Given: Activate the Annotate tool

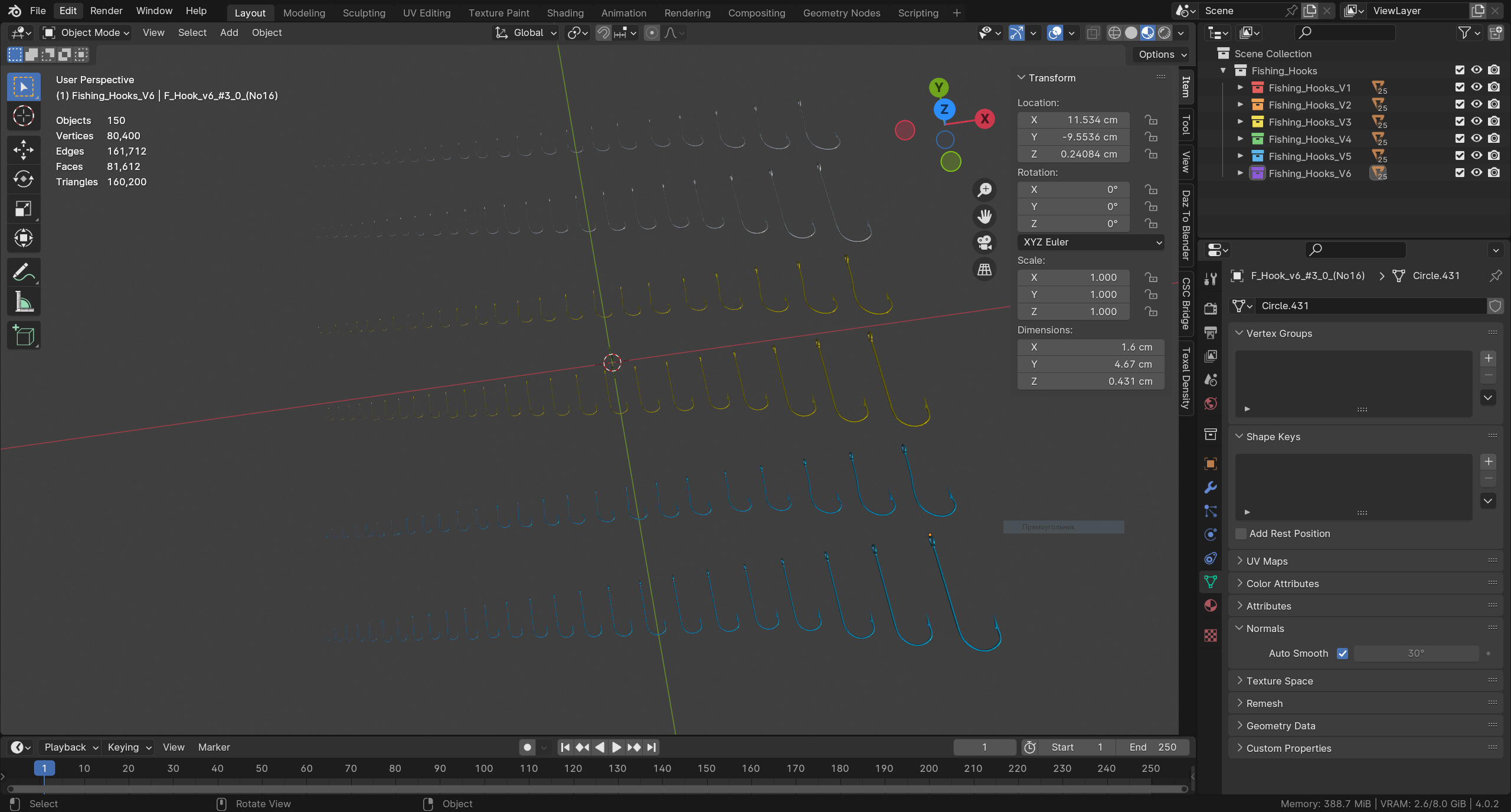Looking at the screenshot, I should pyautogui.click(x=24, y=273).
